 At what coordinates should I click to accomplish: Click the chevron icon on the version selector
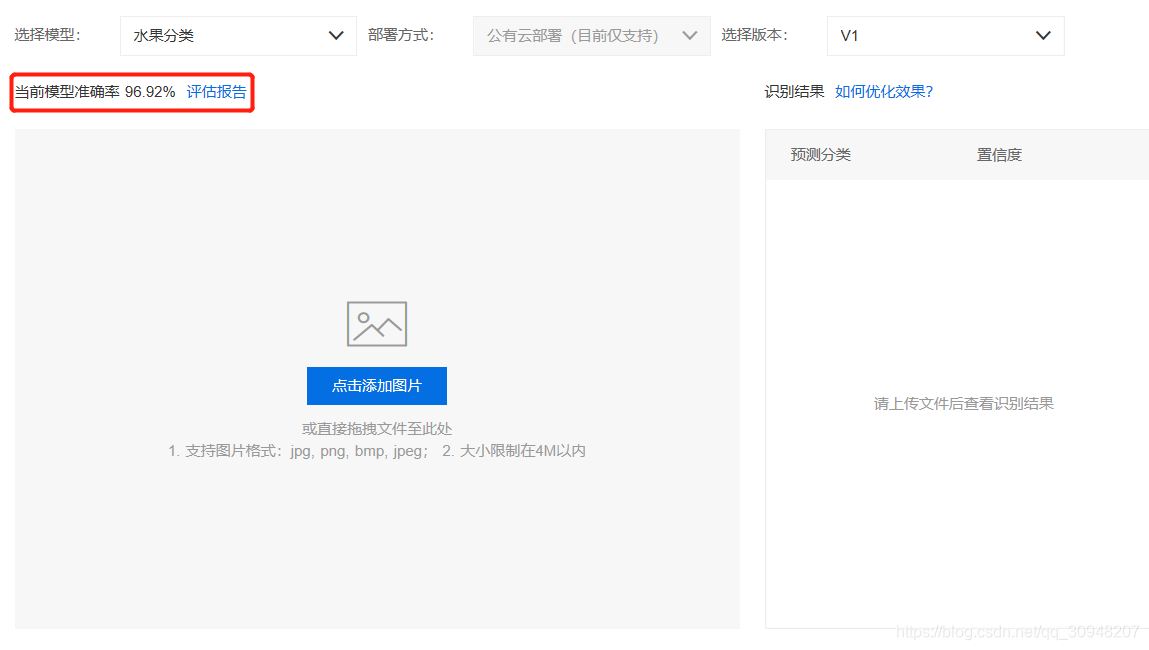click(x=1043, y=35)
